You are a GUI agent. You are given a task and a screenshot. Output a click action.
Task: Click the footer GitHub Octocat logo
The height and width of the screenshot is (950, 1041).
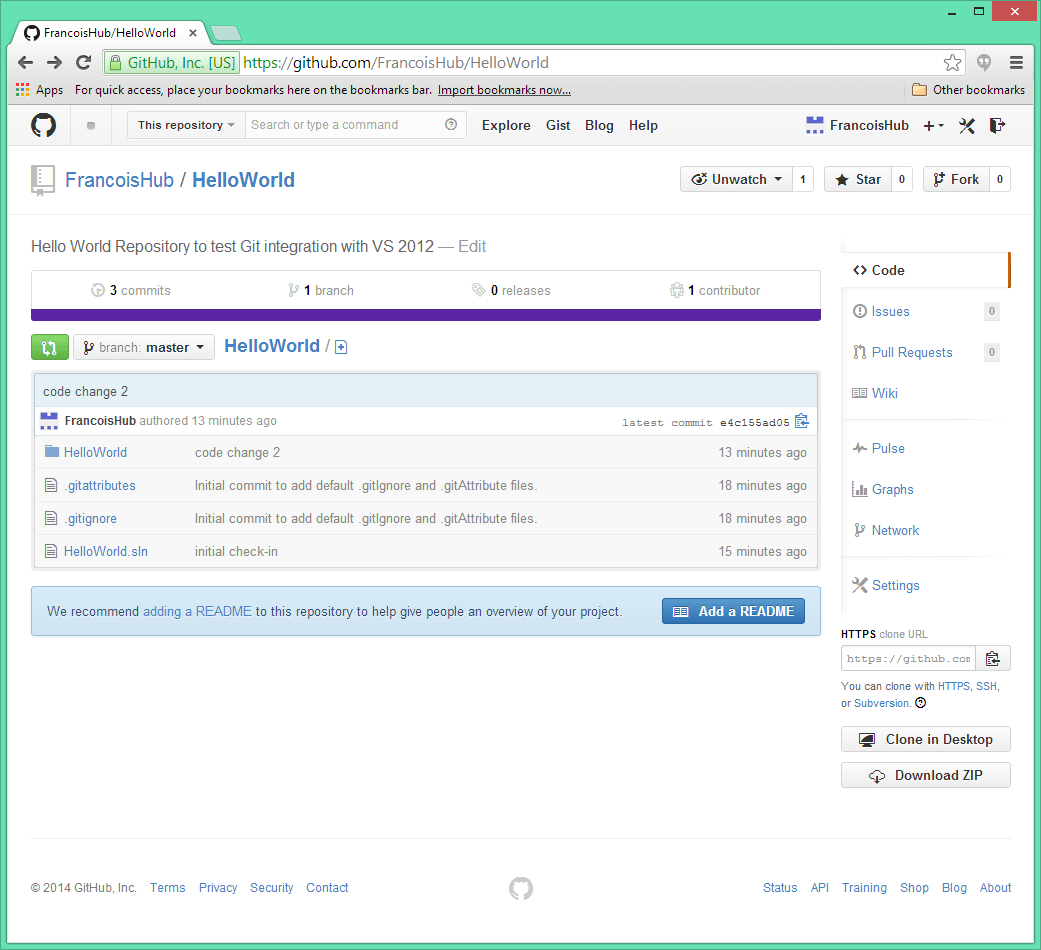coord(520,888)
